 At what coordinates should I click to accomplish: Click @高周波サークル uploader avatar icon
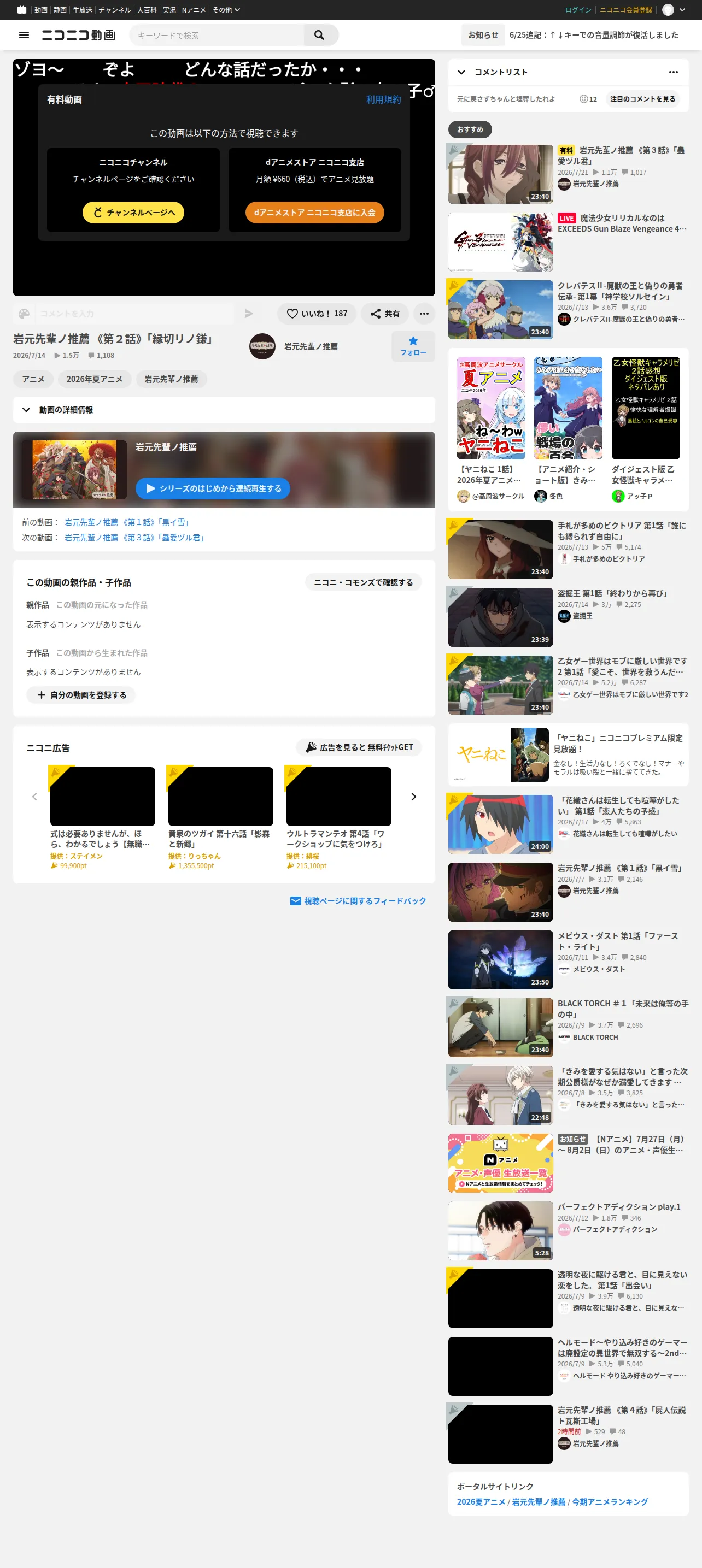(463, 496)
